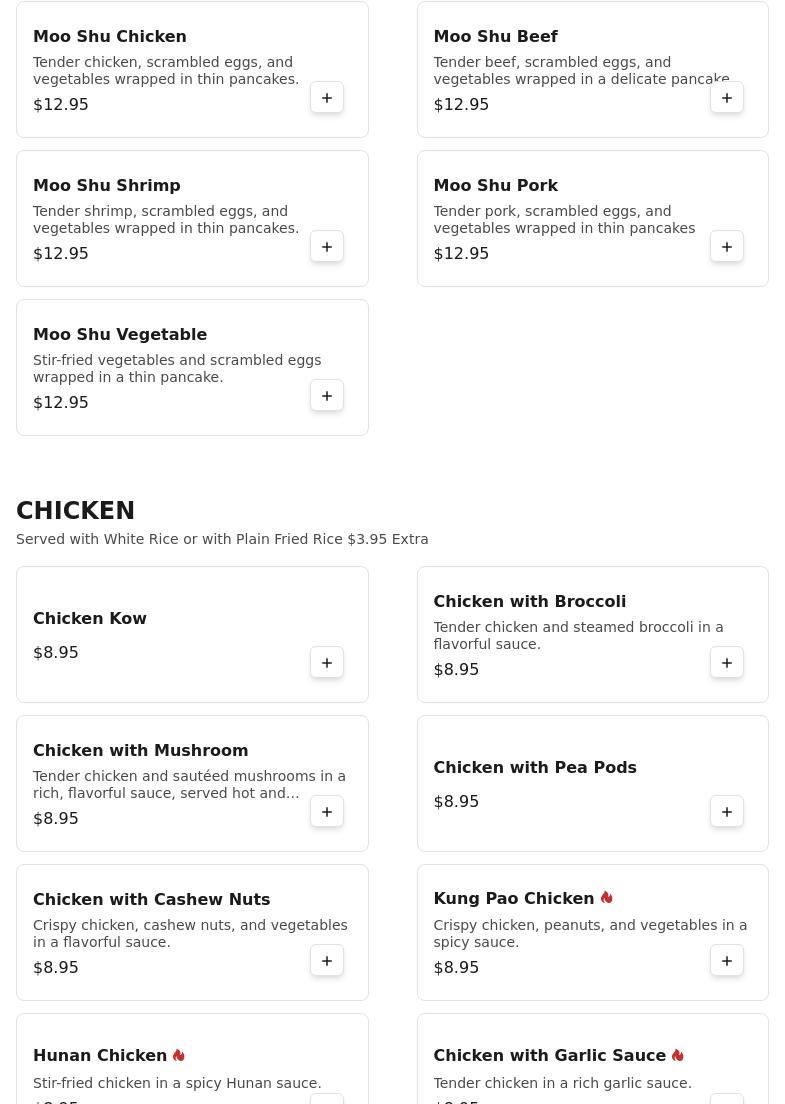The height and width of the screenshot is (1104, 785).
Task: Click the Chicken with Garlic Sauce title
Action: (549, 1056)
